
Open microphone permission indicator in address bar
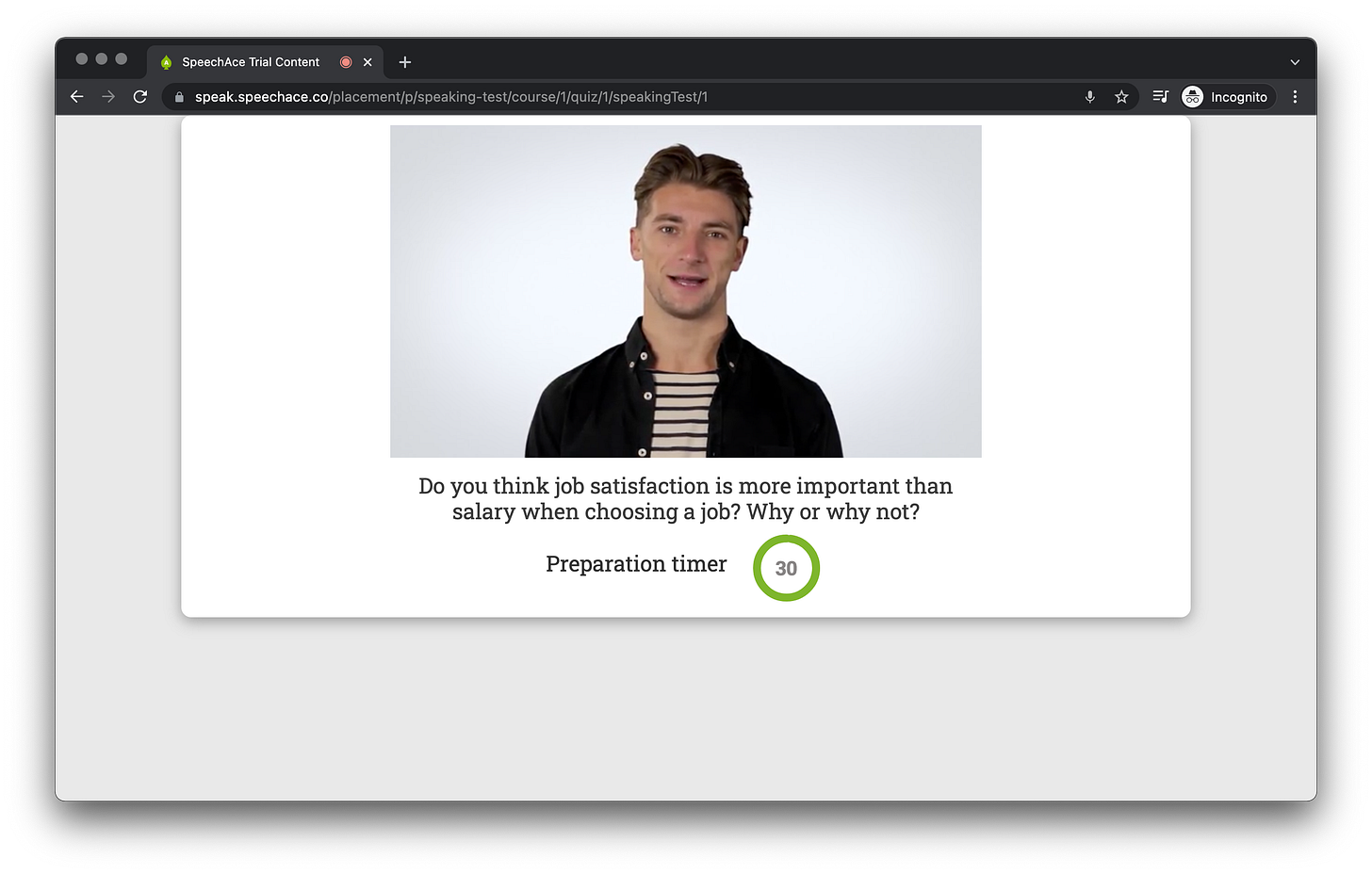coord(1090,97)
